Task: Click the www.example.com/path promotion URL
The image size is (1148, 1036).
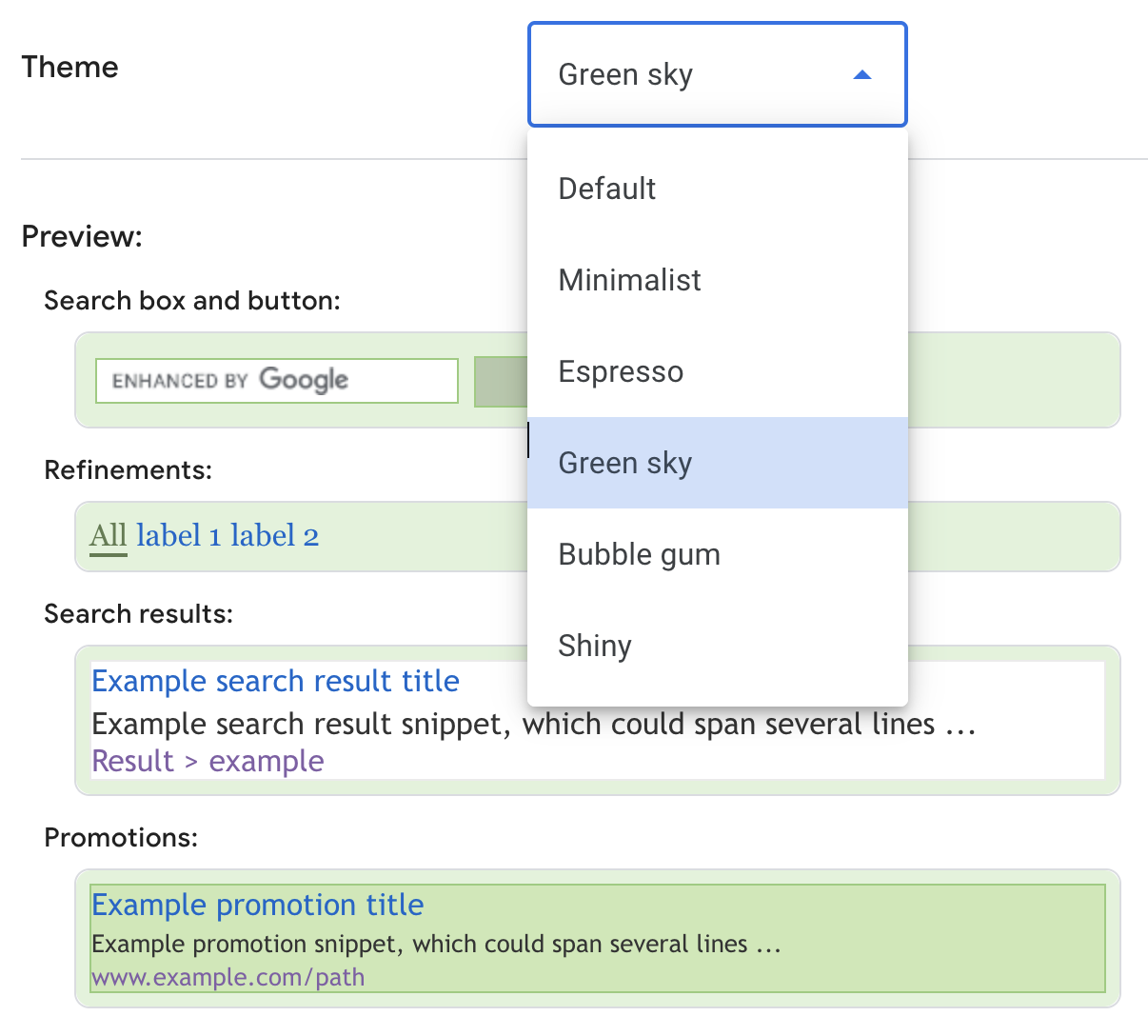Action: click(228, 977)
